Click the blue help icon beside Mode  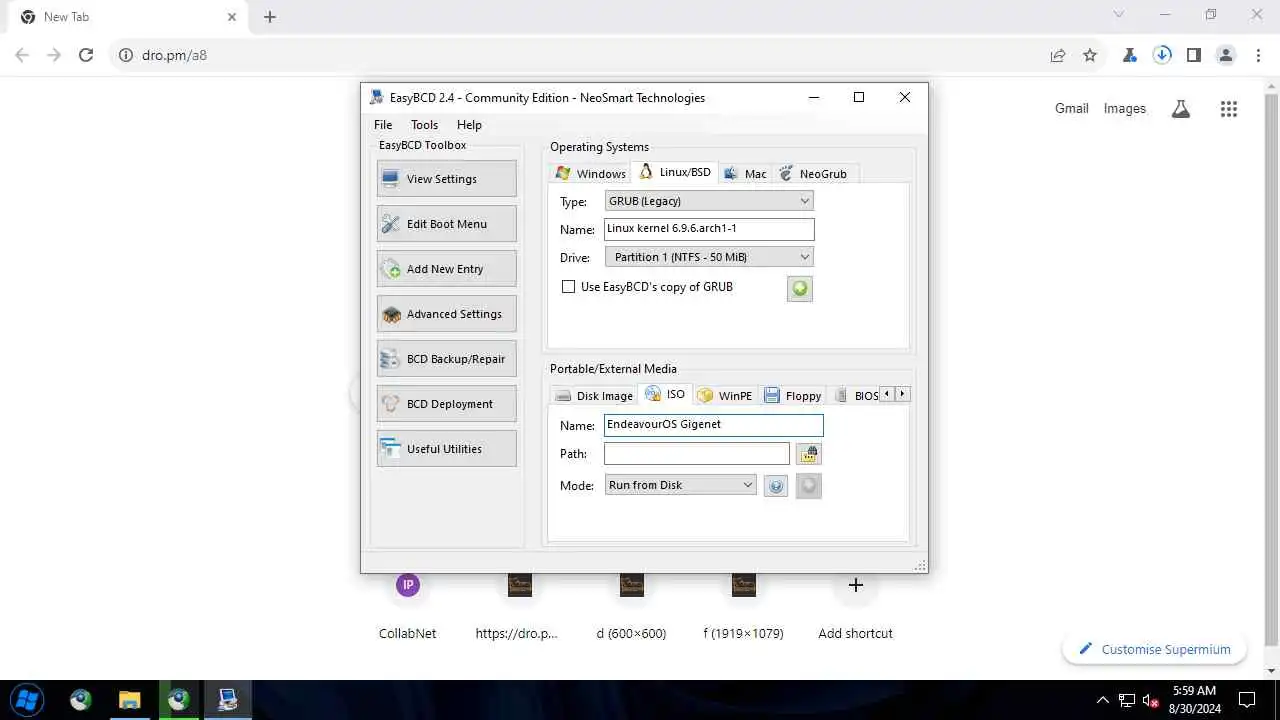coord(776,486)
